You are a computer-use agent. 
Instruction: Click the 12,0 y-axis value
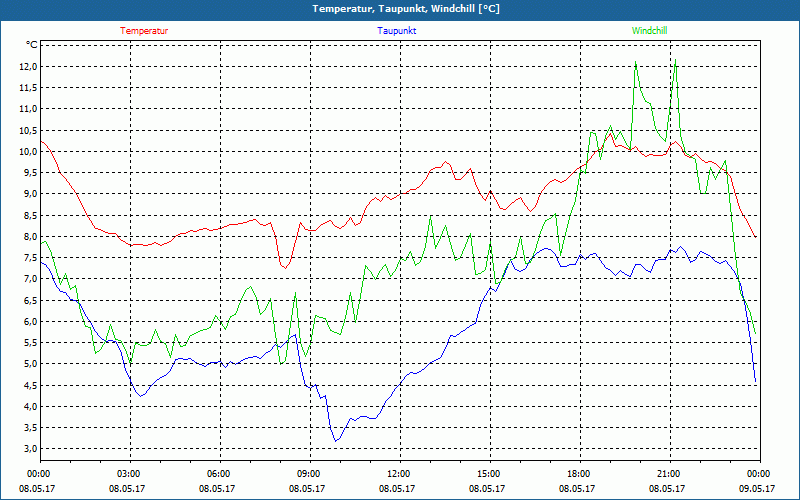[29, 66]
